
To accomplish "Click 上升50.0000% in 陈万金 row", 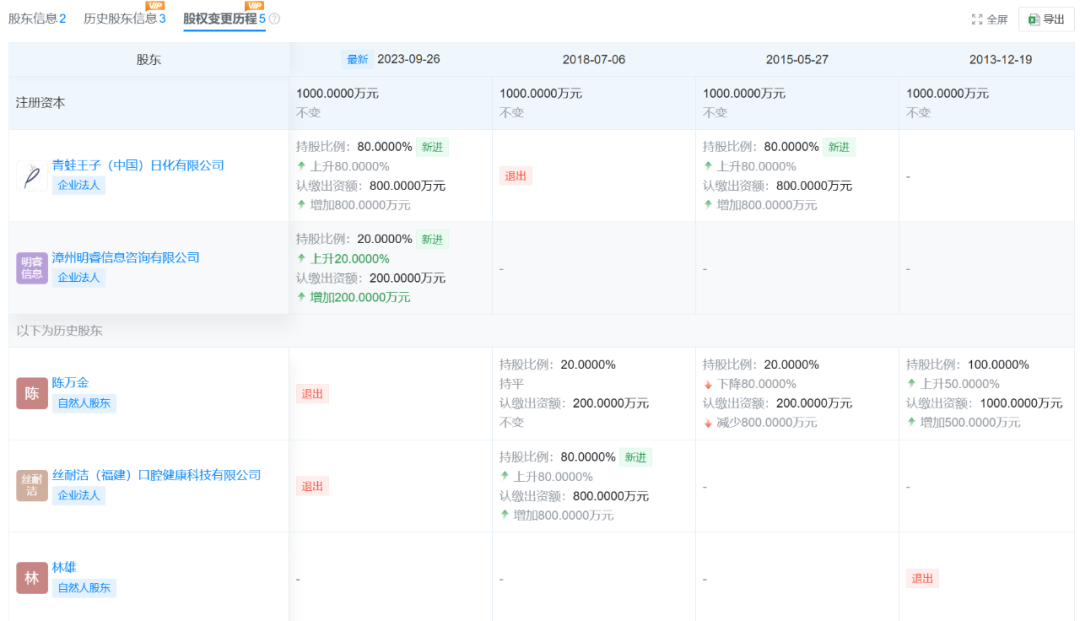I will tap(959, 384).
